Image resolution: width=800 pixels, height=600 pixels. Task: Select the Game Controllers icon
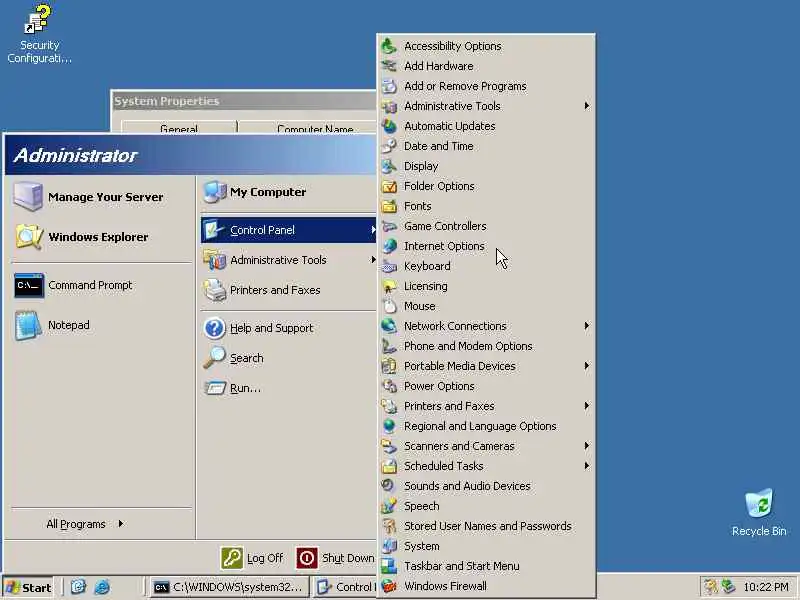389,226
